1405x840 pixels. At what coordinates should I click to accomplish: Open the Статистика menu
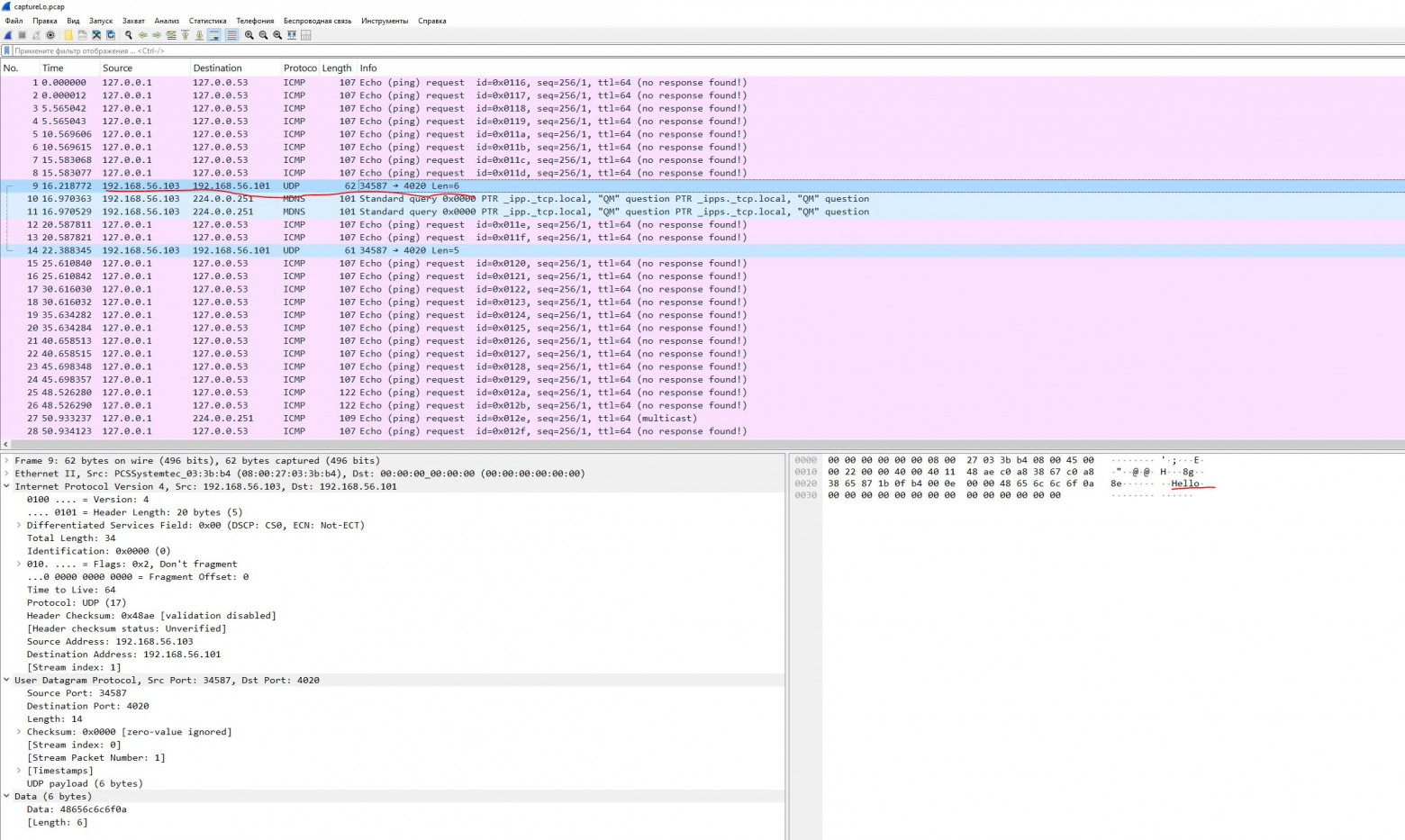[x=207, y=21]
